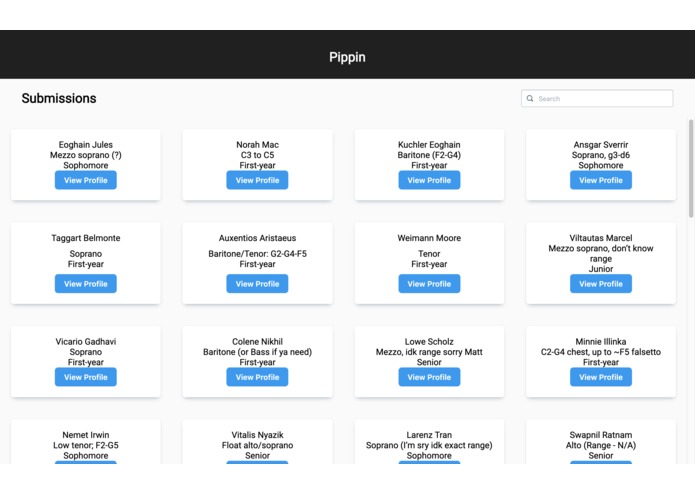Select the name Weimann Moore
Screen dimensions: 695x494
429,238
